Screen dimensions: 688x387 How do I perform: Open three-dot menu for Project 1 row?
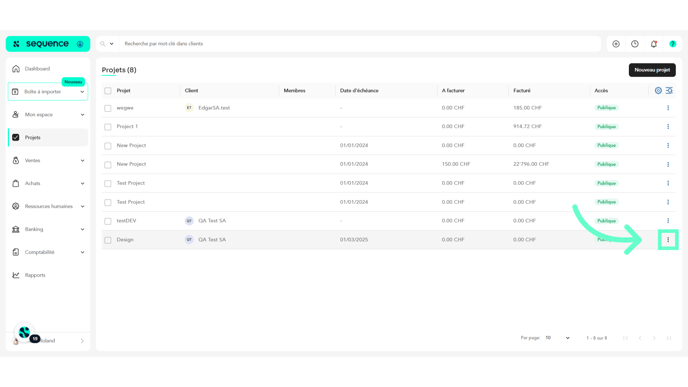668,126
